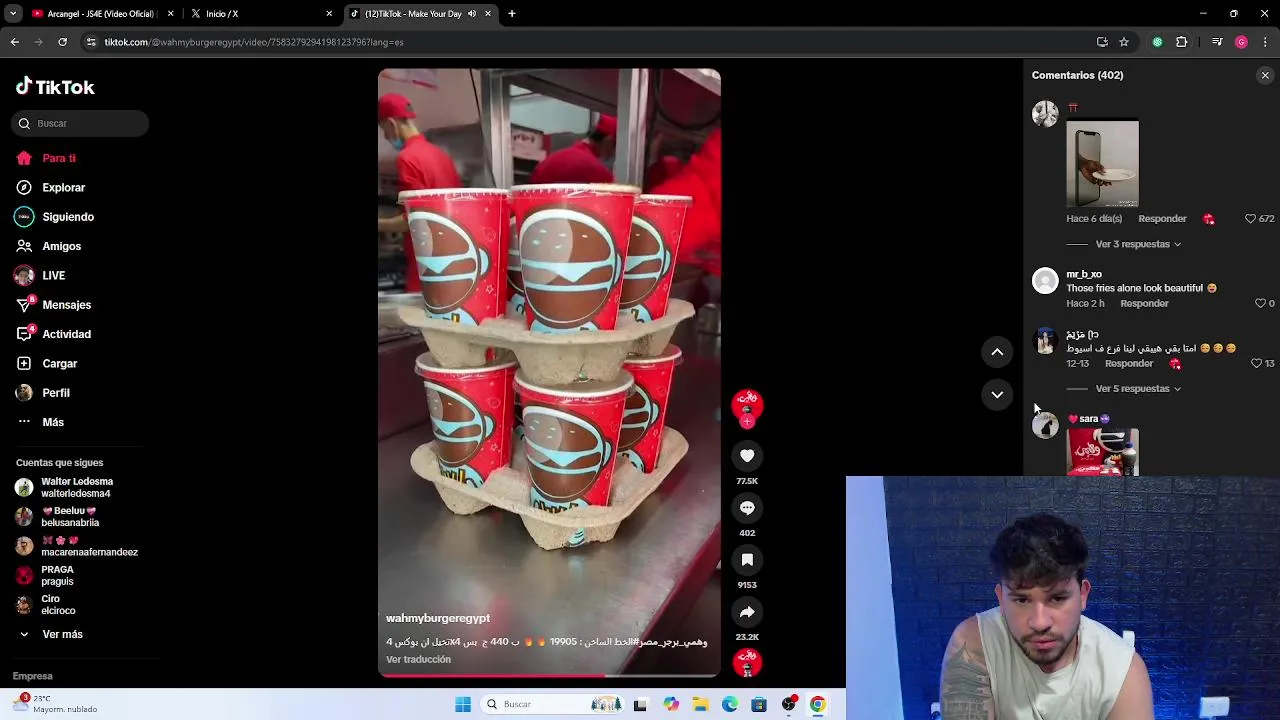Open the tab search dropdown
The height and width of the screenshot is (720, 1280).
tap(13, 14)
